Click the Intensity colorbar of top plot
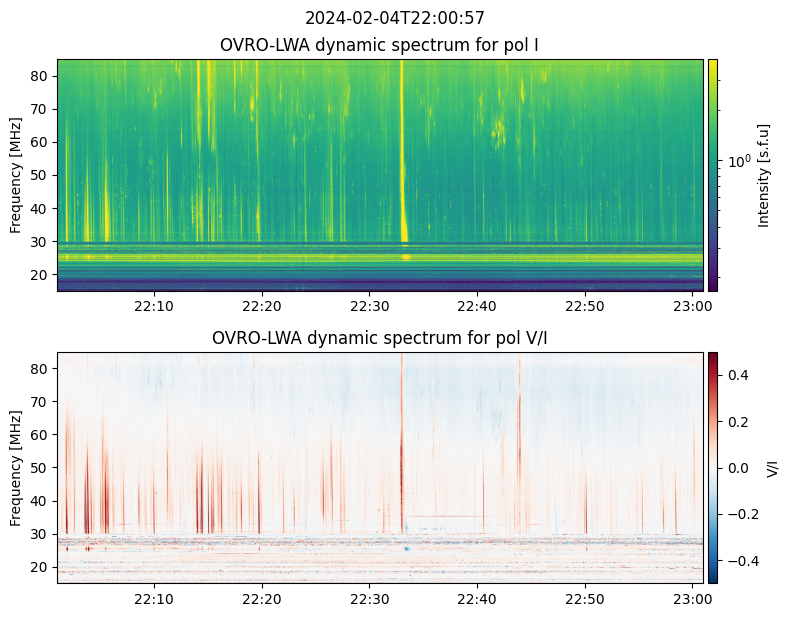 [713, 175]
